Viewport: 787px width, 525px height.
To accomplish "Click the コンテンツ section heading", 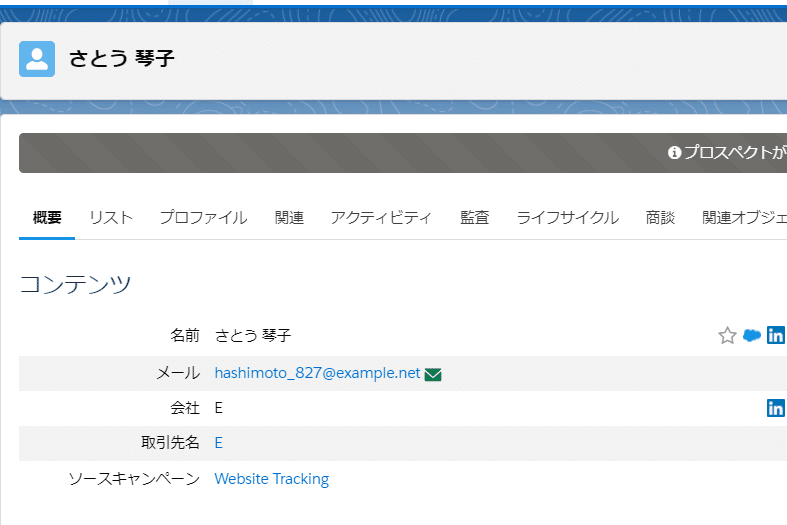I will click(x=75, y=284).
